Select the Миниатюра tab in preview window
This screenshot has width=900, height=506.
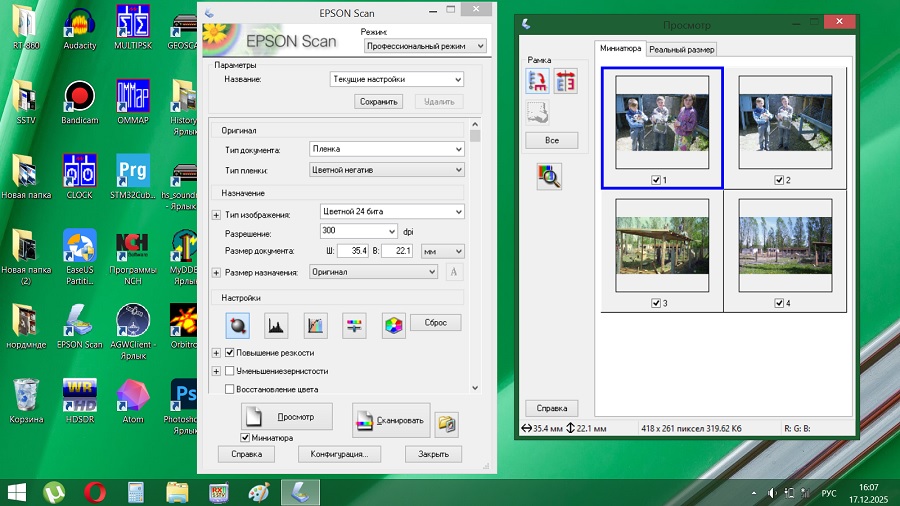pyautogui.click(x=620, y=48)
